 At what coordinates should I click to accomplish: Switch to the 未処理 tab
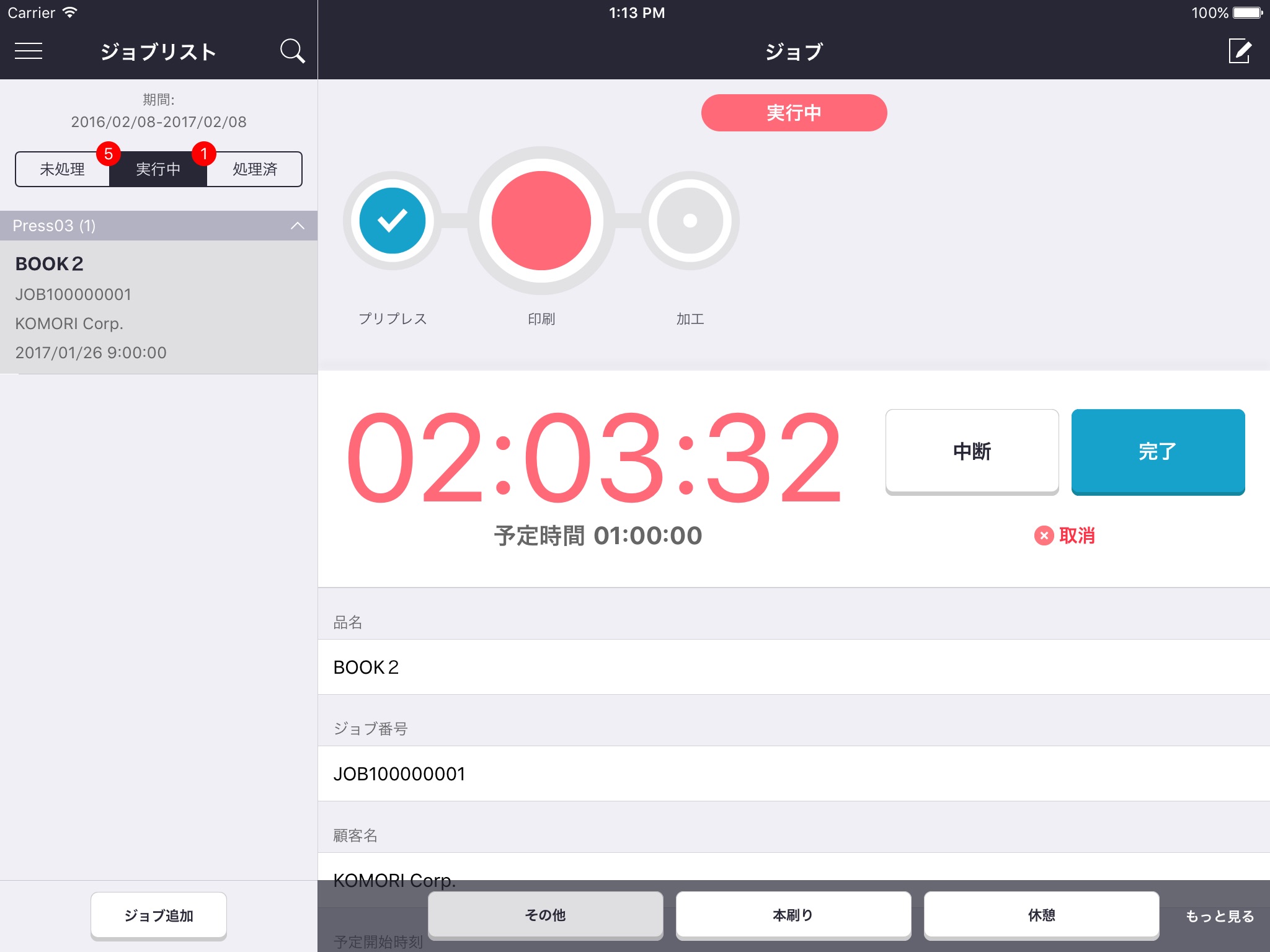tap(62, 169)
